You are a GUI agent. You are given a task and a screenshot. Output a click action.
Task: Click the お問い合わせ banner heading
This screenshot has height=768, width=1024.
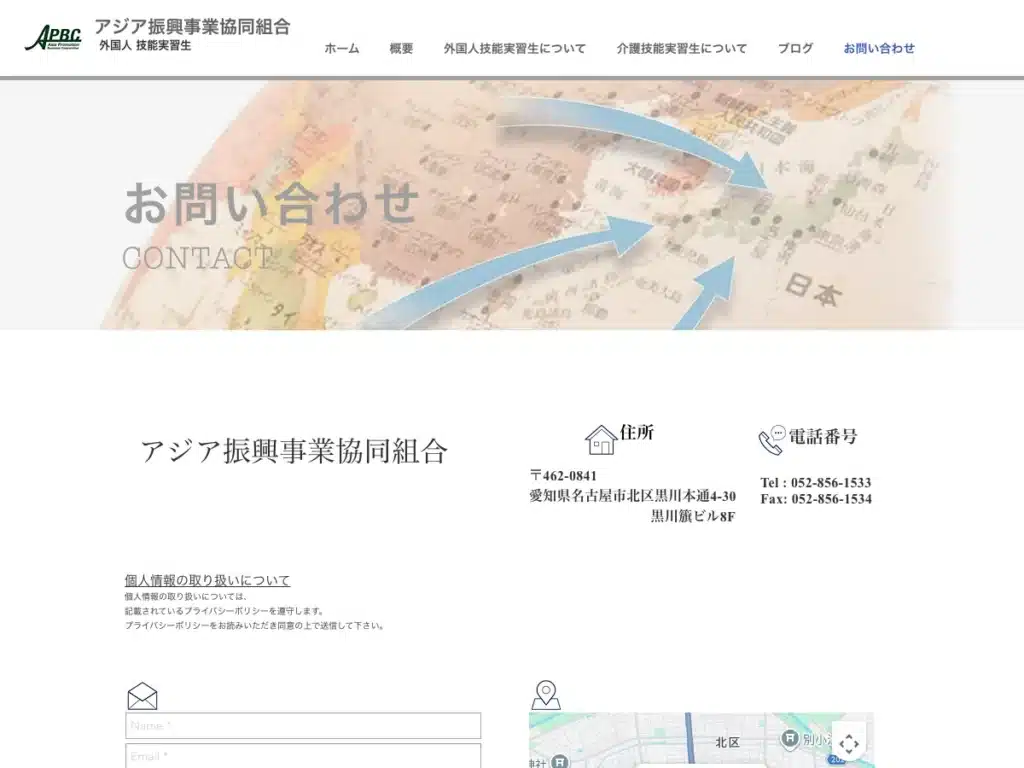(x=271, y=203)
